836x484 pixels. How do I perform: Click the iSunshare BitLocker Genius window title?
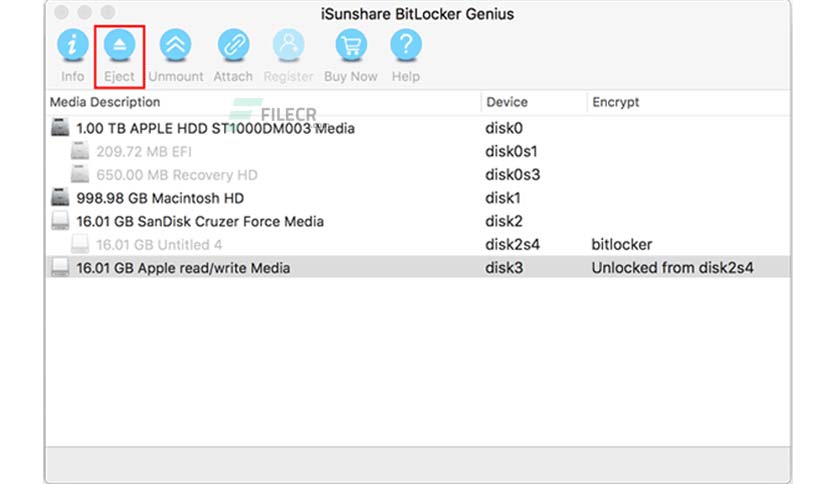click(417, 14)
